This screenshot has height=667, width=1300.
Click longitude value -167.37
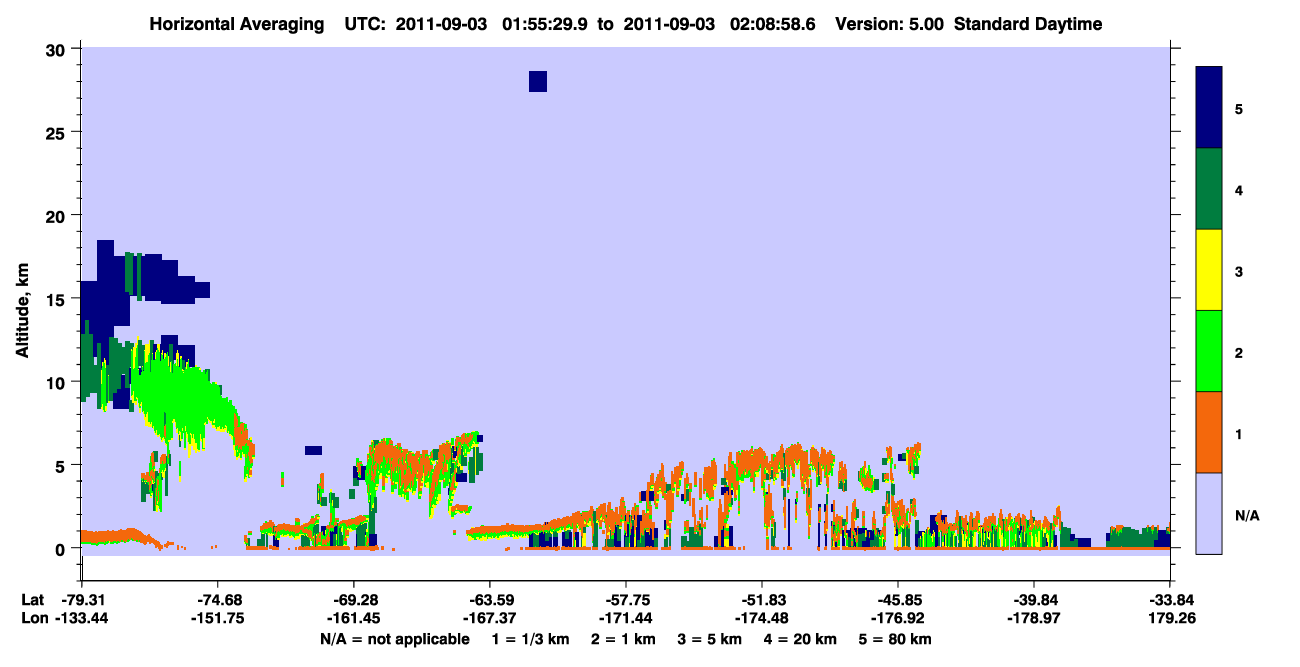coord(489,618)
